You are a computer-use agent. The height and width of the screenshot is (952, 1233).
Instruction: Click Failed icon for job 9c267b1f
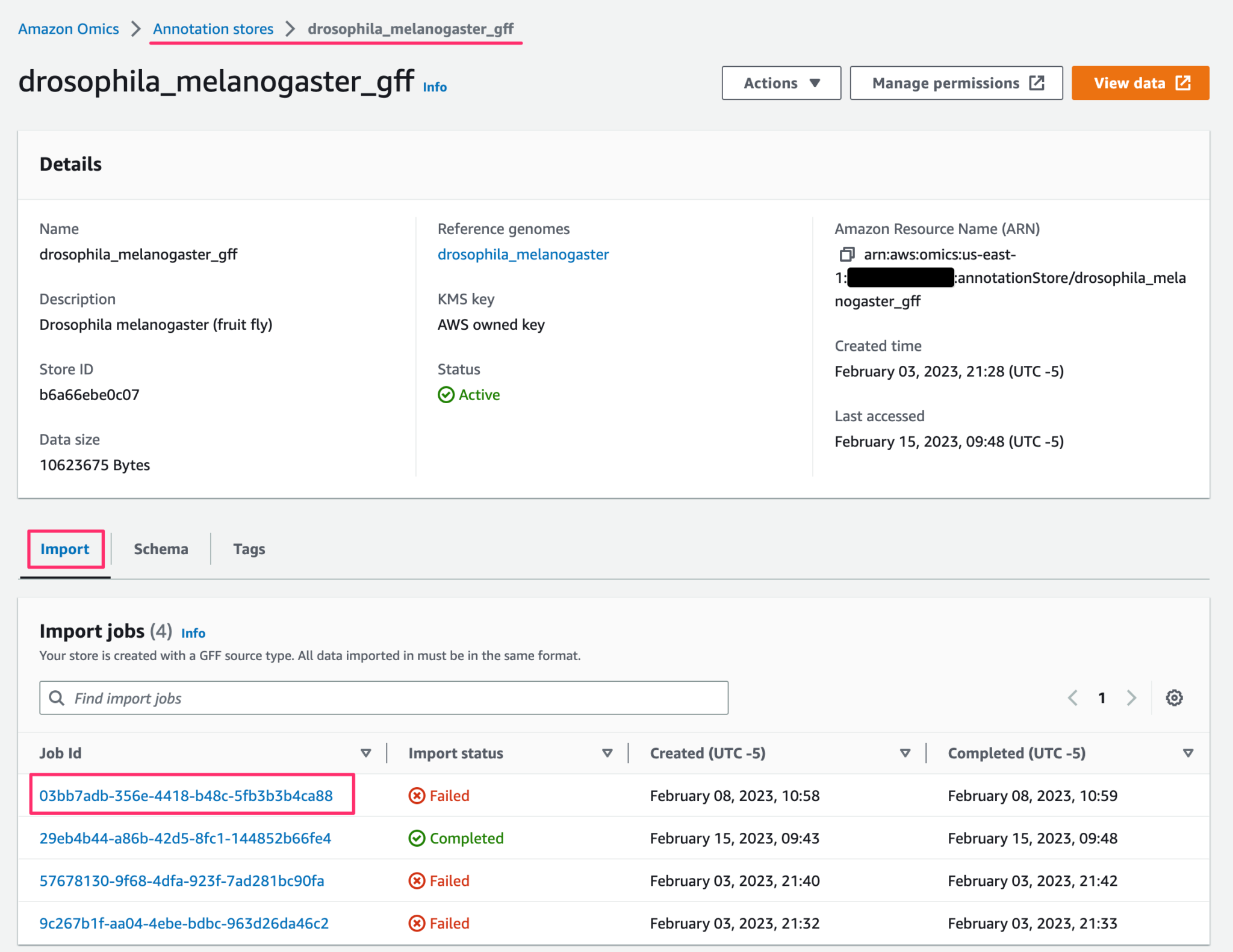click(x=417, y=924)
